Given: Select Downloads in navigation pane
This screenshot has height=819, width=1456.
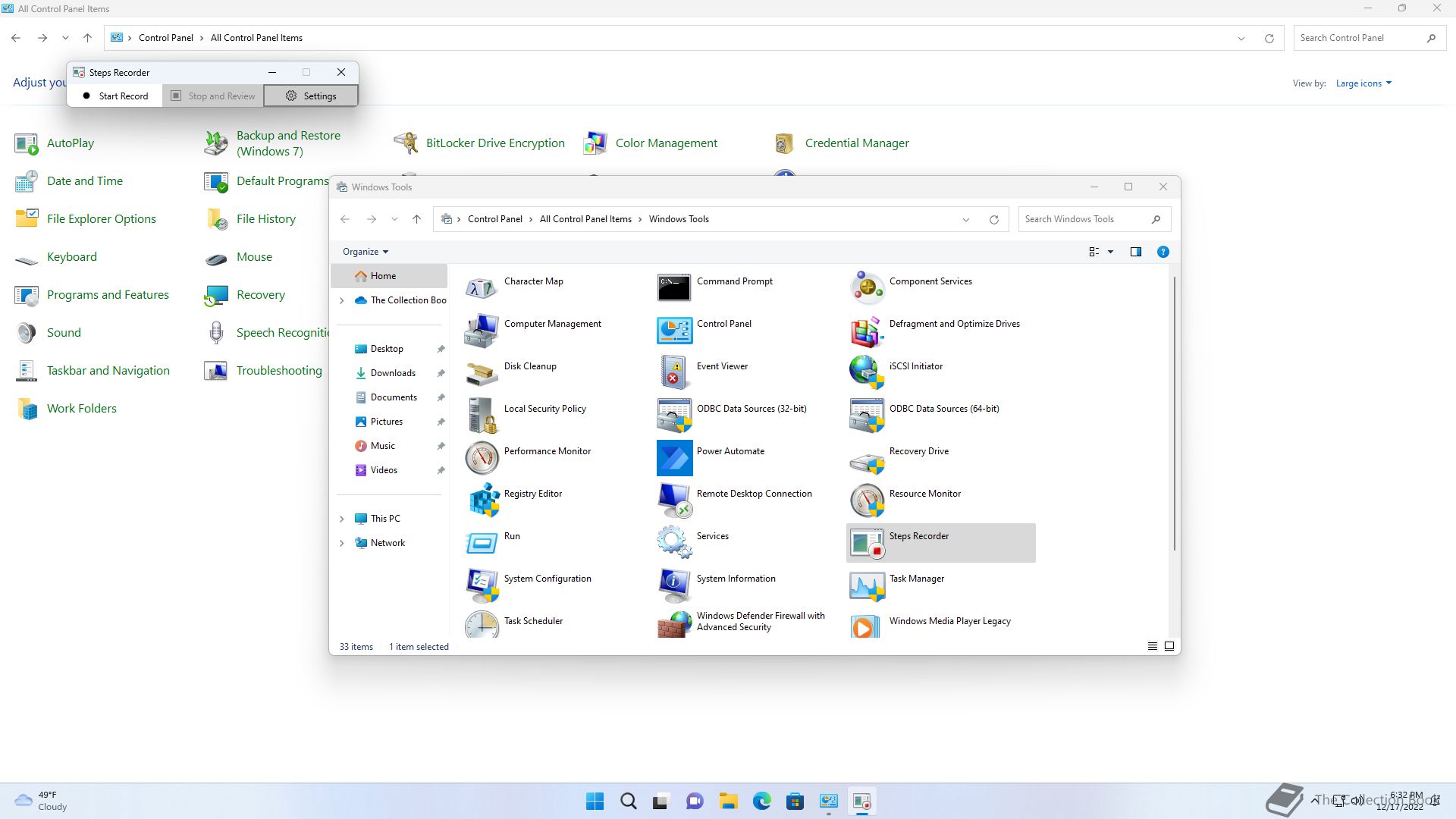Looking at the screenshot, I should (x=389, y=373).
